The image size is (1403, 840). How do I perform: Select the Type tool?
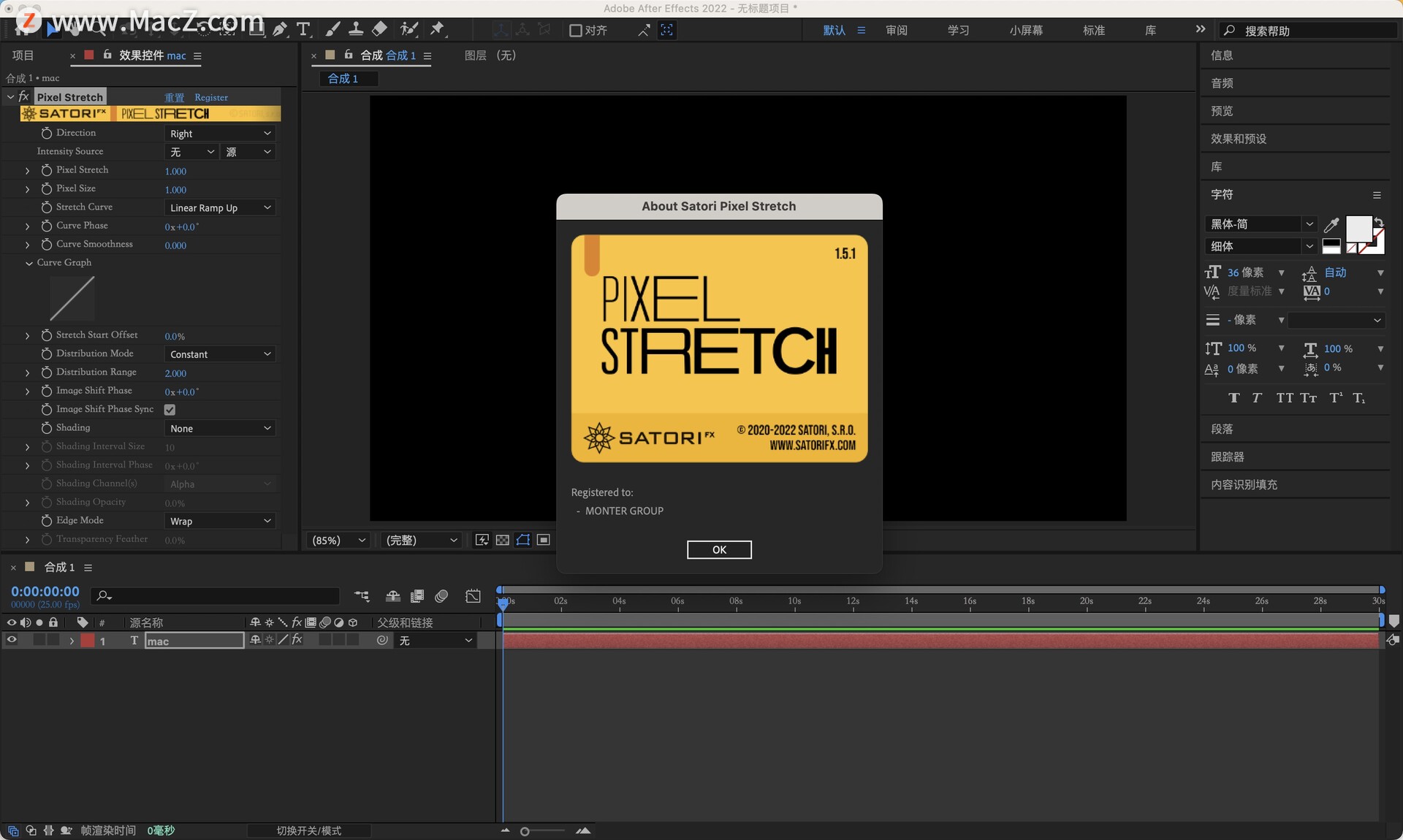[304, 29]
